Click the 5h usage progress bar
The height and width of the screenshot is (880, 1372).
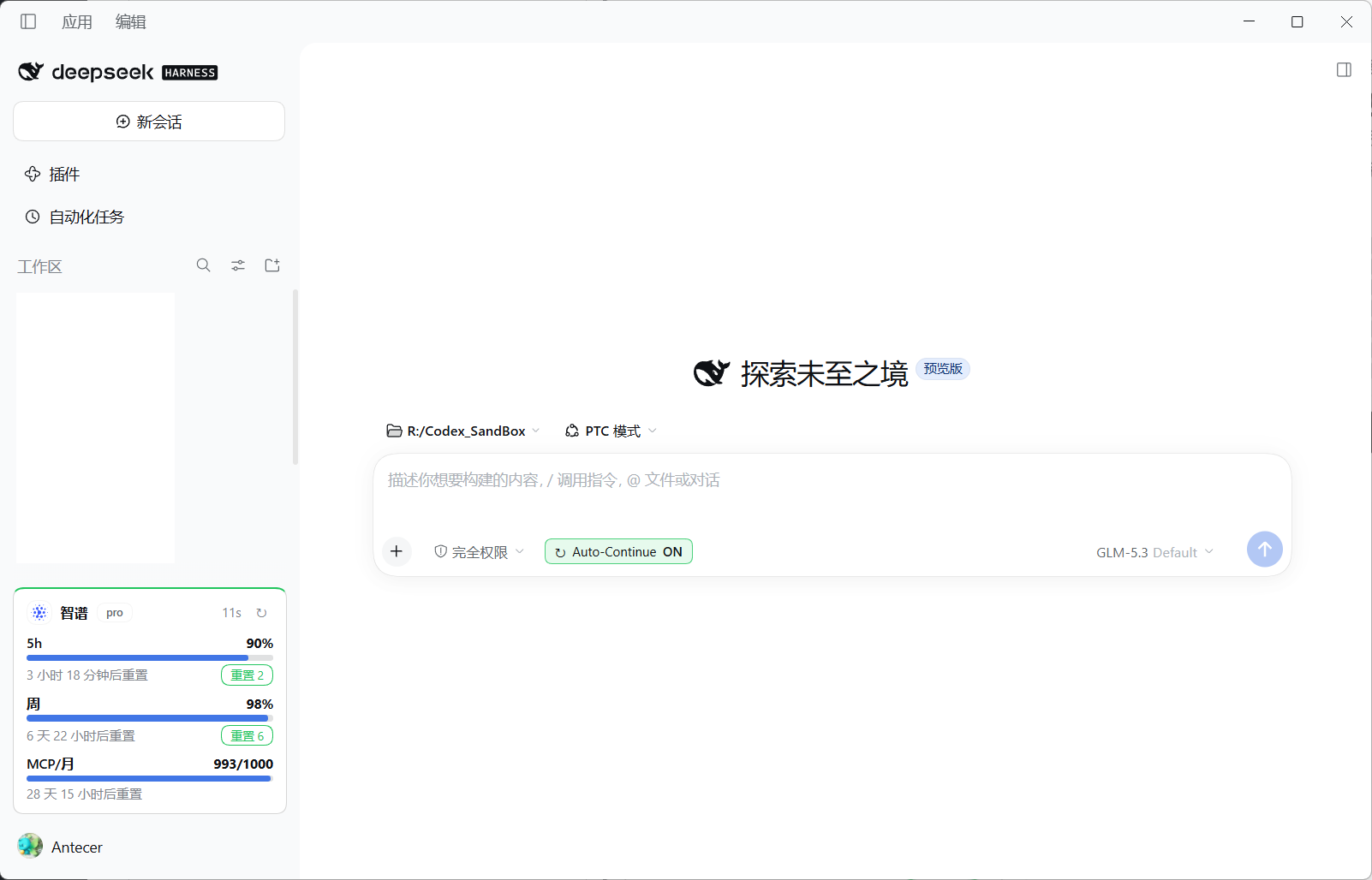(150, 657)
